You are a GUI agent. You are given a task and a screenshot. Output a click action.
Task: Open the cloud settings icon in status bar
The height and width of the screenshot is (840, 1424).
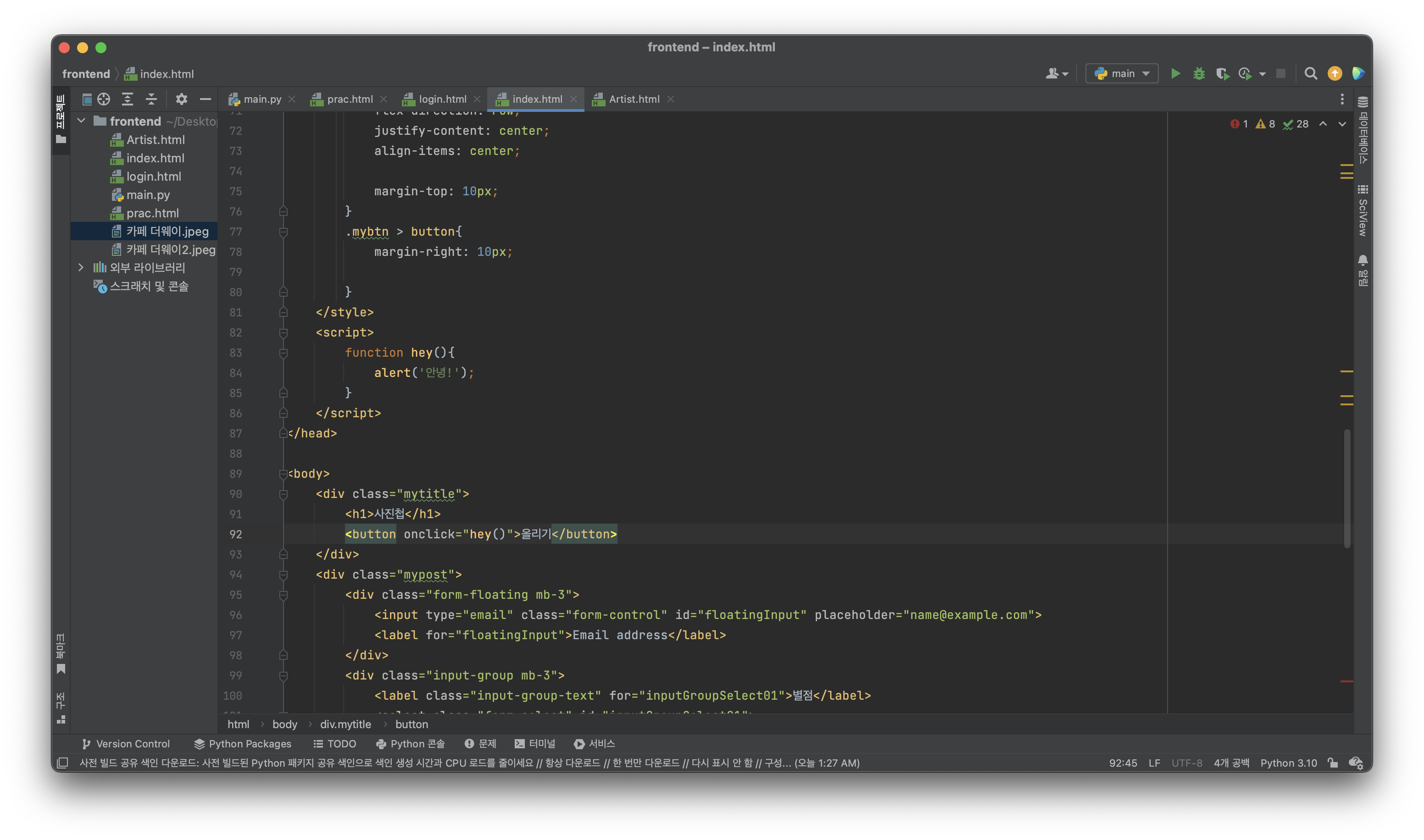[x=1356, y=763]
